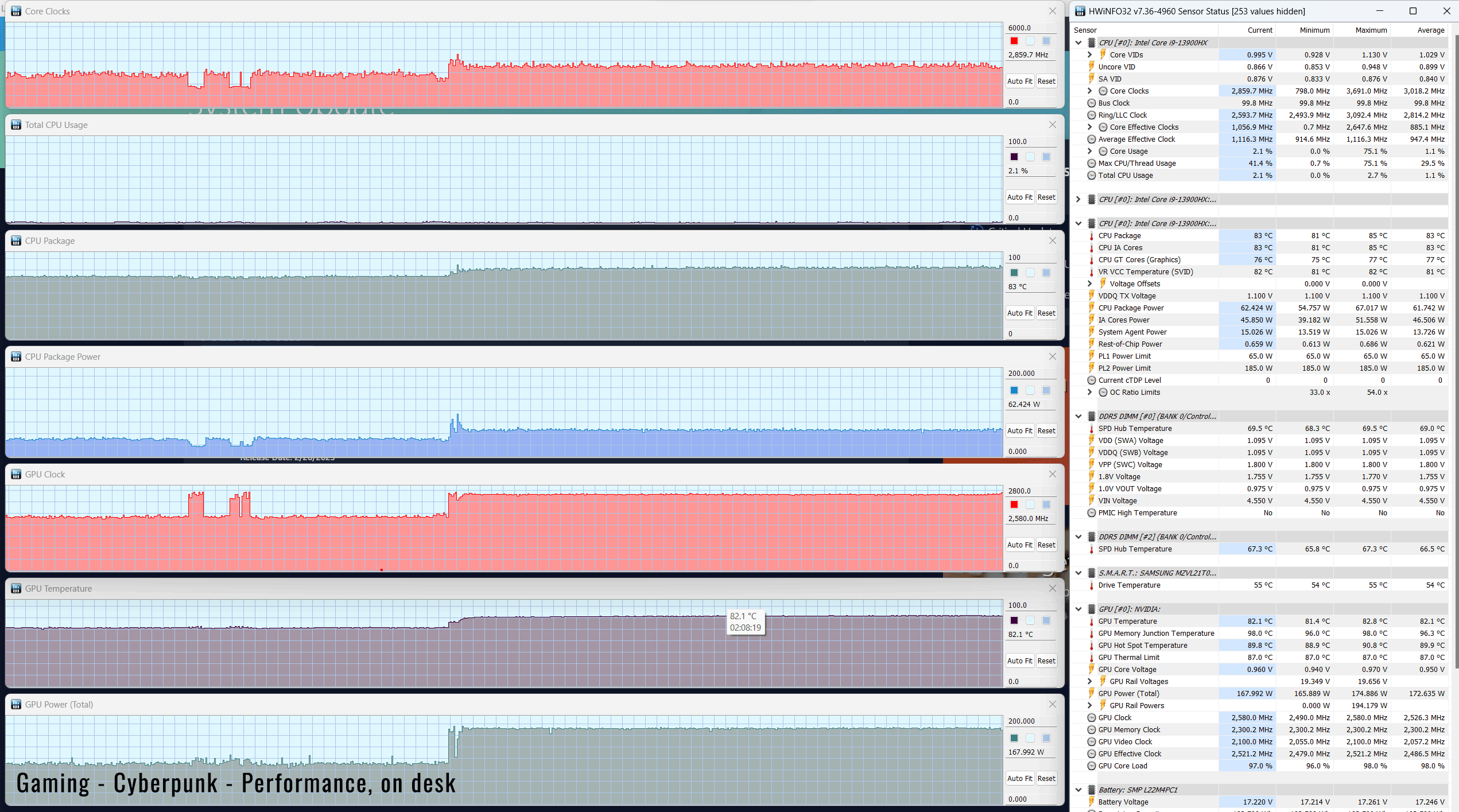Open the blue line color swatch in CPU Package Power
This screenshot has width=1459, height=812.
[x=1014, y=390]
